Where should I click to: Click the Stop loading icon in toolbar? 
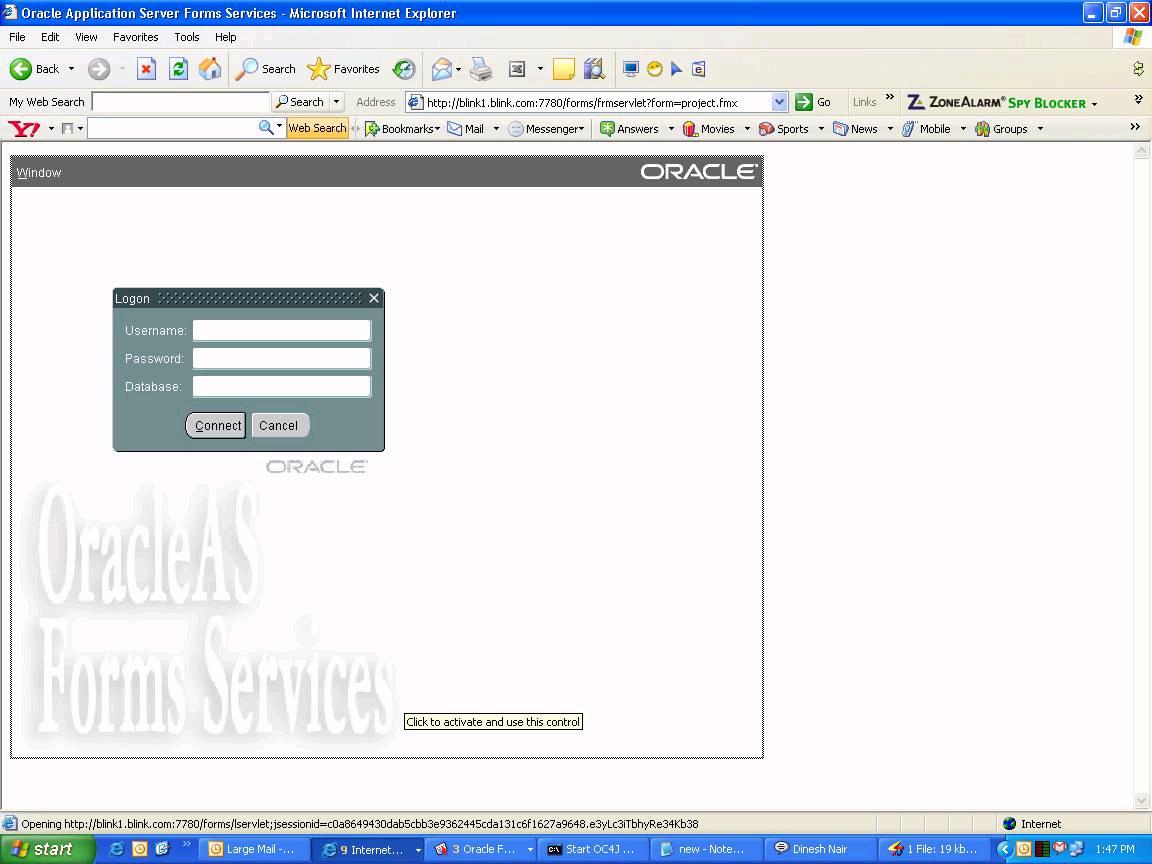click(x=146, y=69)
